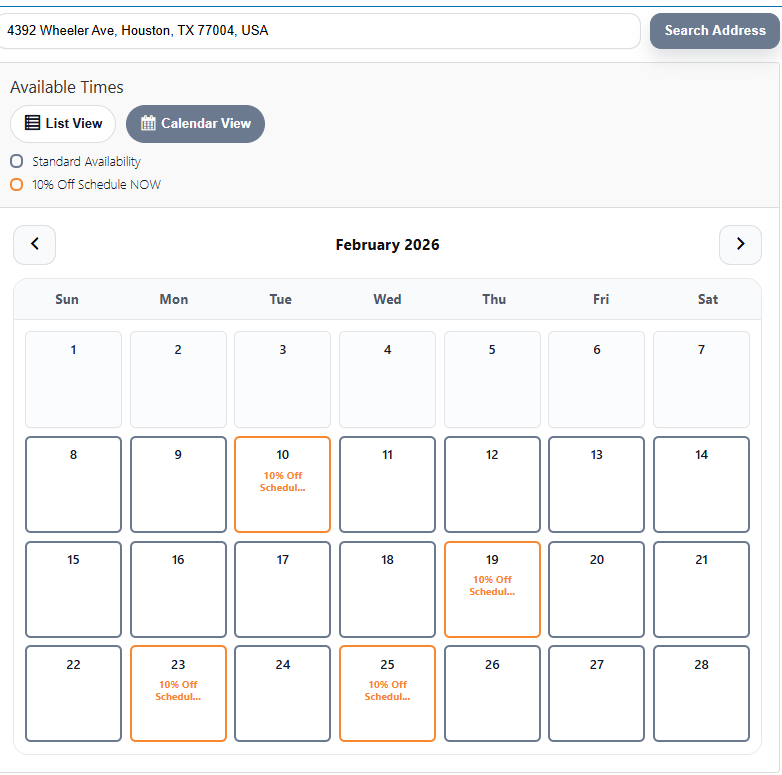Image resolution: width=782 pixels, height=775 pixels.
Task: Choose February 8 in the calendar
Action: pos(73,484)
